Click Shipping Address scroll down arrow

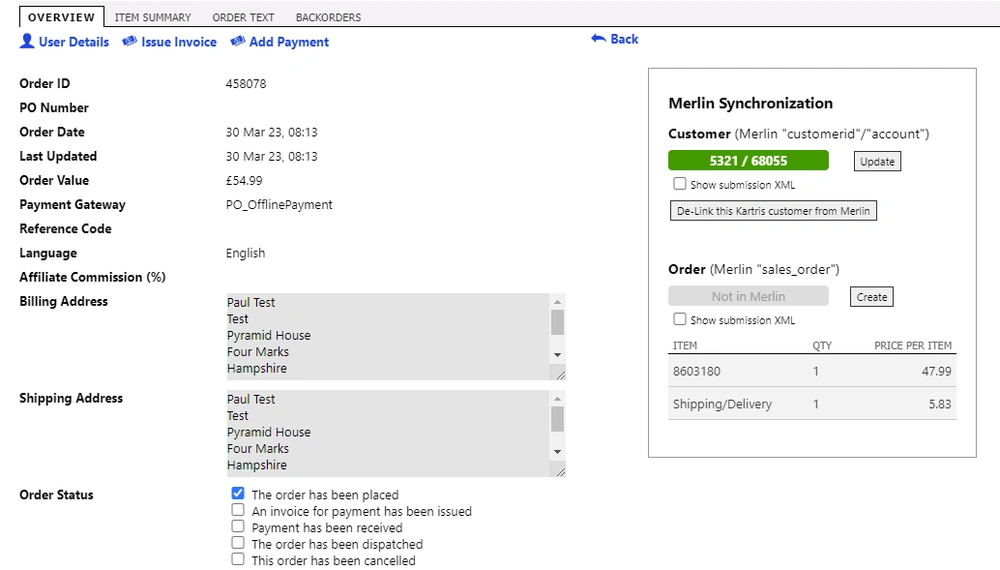coord(557,452)
